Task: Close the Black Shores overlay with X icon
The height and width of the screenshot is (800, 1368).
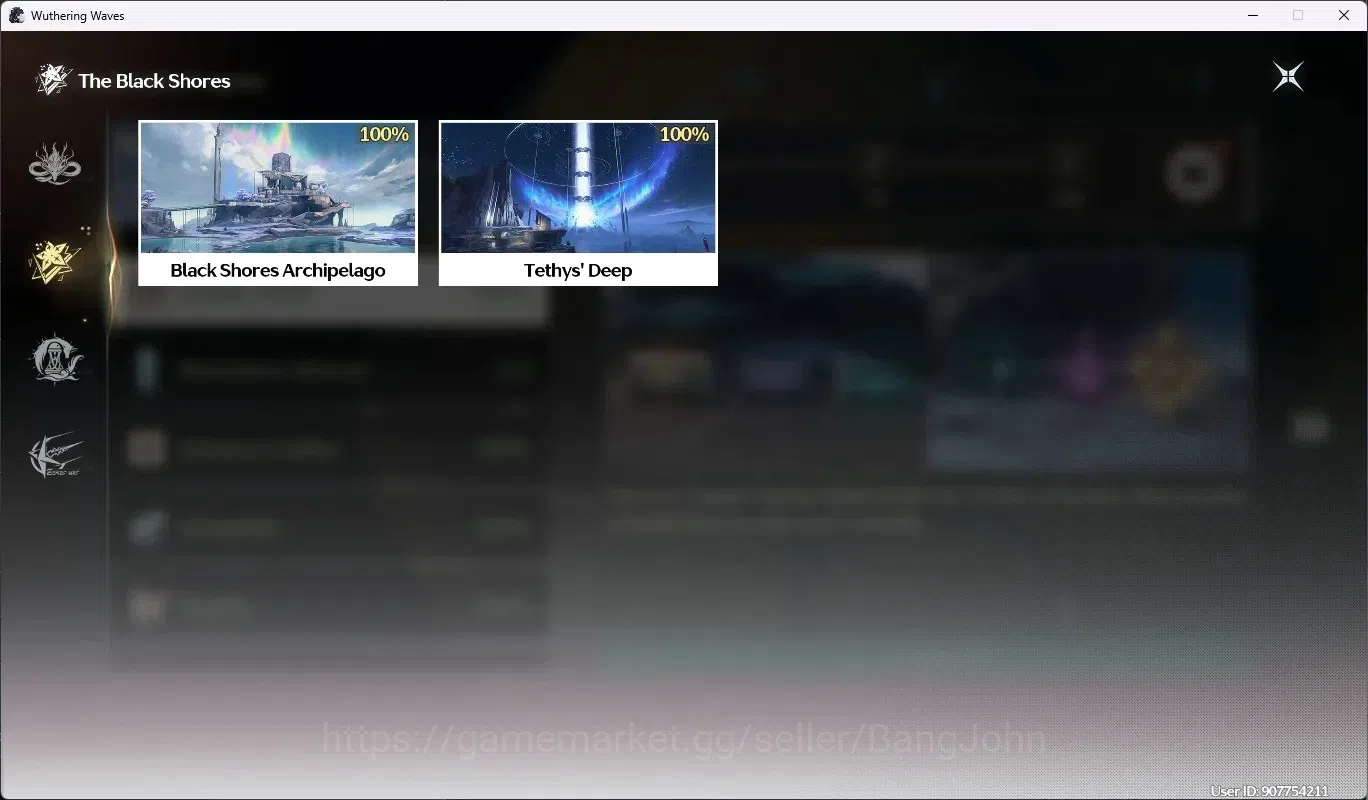Action: tap(1288, 77)
